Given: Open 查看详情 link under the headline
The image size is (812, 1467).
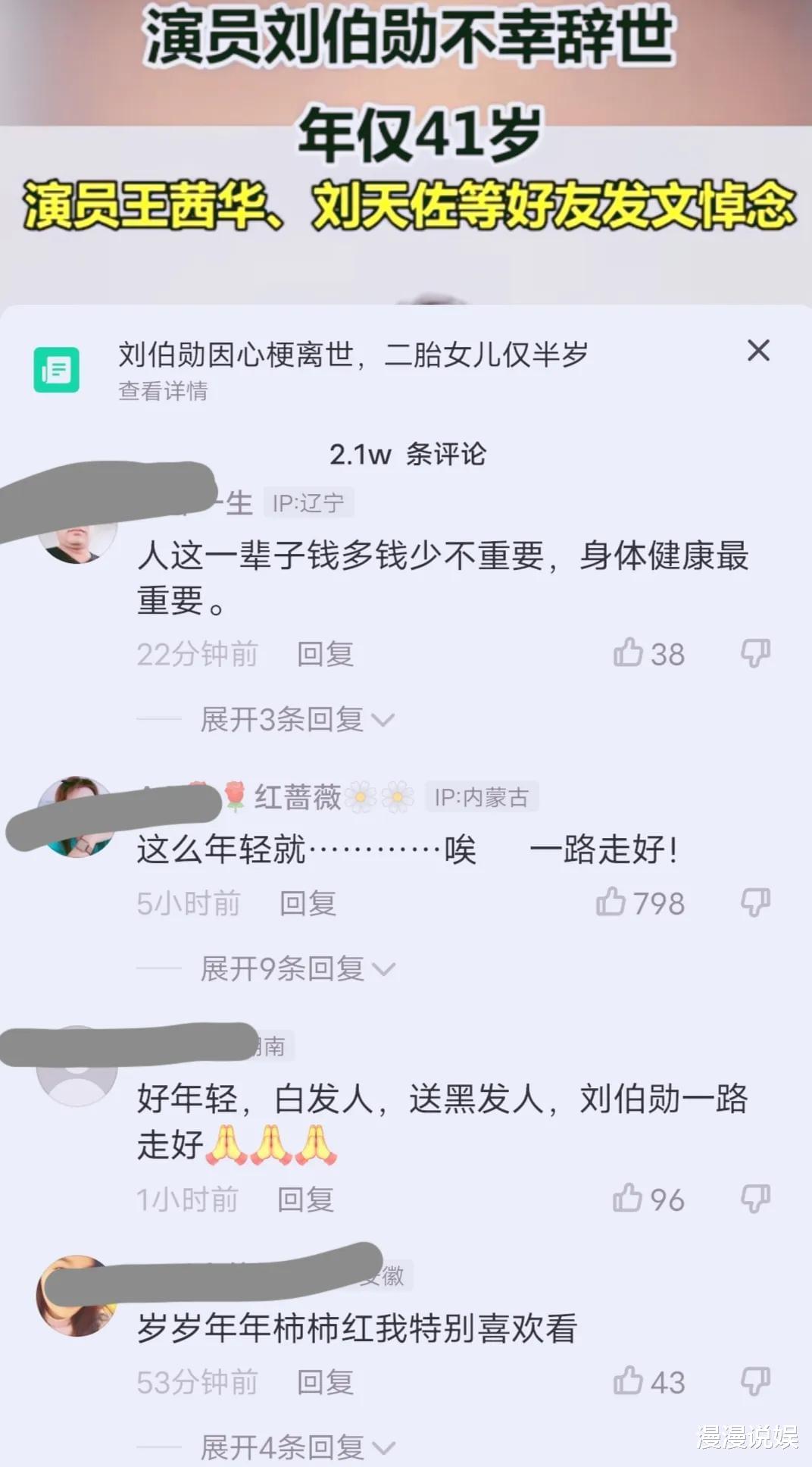Looking at the screenshot, I should (163, 391).
